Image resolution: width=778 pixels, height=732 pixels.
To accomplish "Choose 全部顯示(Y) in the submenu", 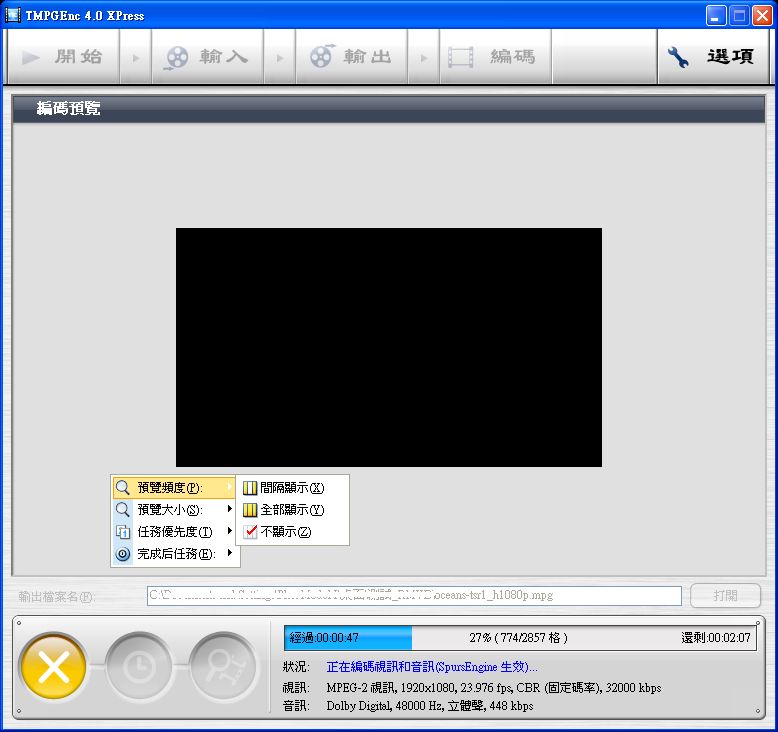I will click(x=292, y=510).
